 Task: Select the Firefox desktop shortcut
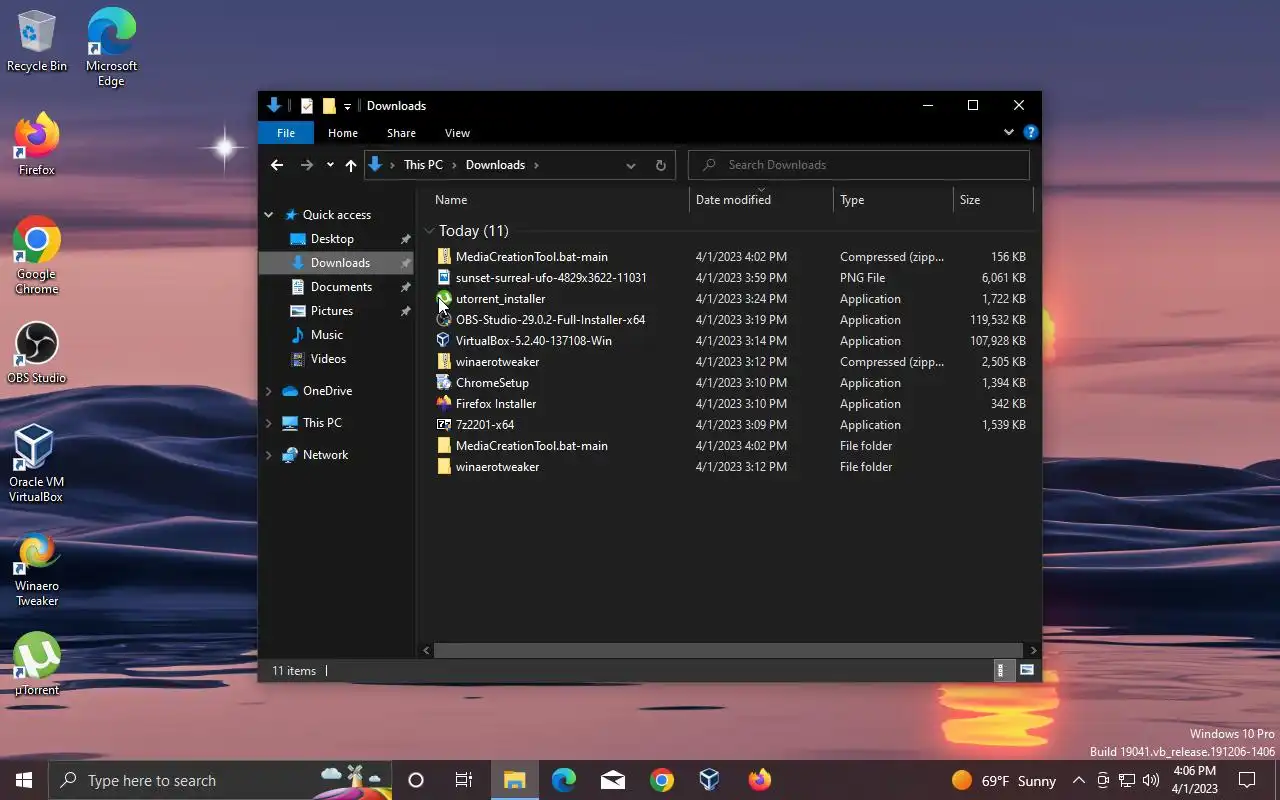[x=37, y=145]
